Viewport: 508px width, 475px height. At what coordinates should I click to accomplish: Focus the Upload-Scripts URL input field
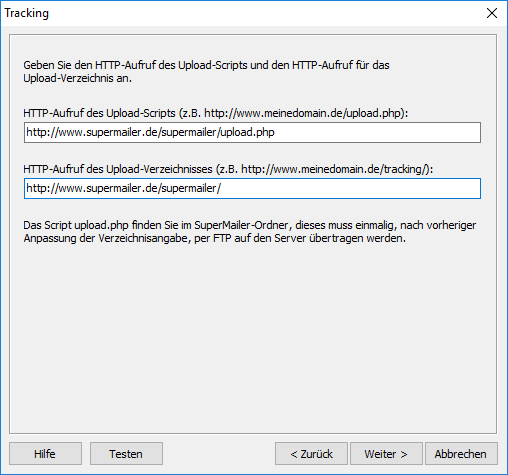[x=252, y=132]
